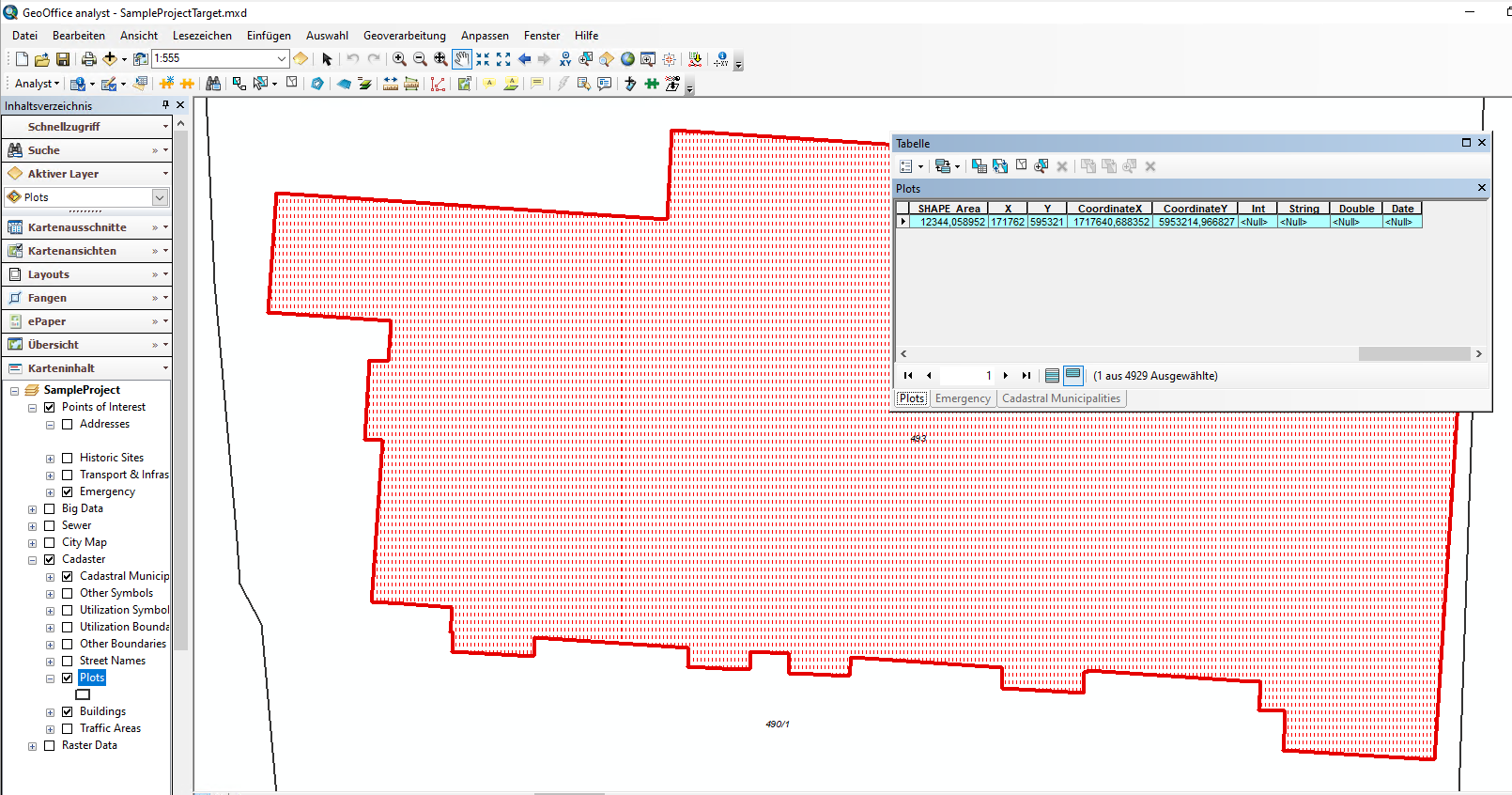This screenshot has width=1512, height=795.
Task: Open the Find binoculars tool
Action: click(x=213, y=84)
